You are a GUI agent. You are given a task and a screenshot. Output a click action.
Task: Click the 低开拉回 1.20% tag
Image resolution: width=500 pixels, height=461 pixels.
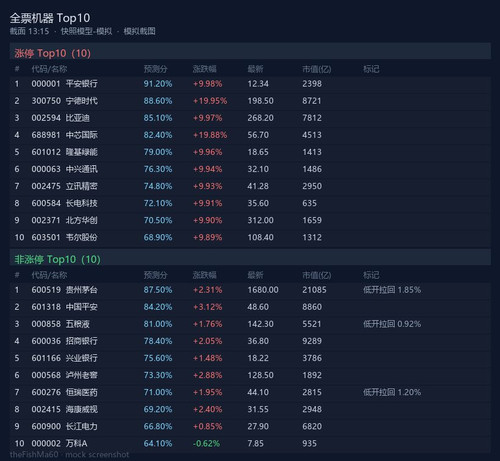[392, 392]
